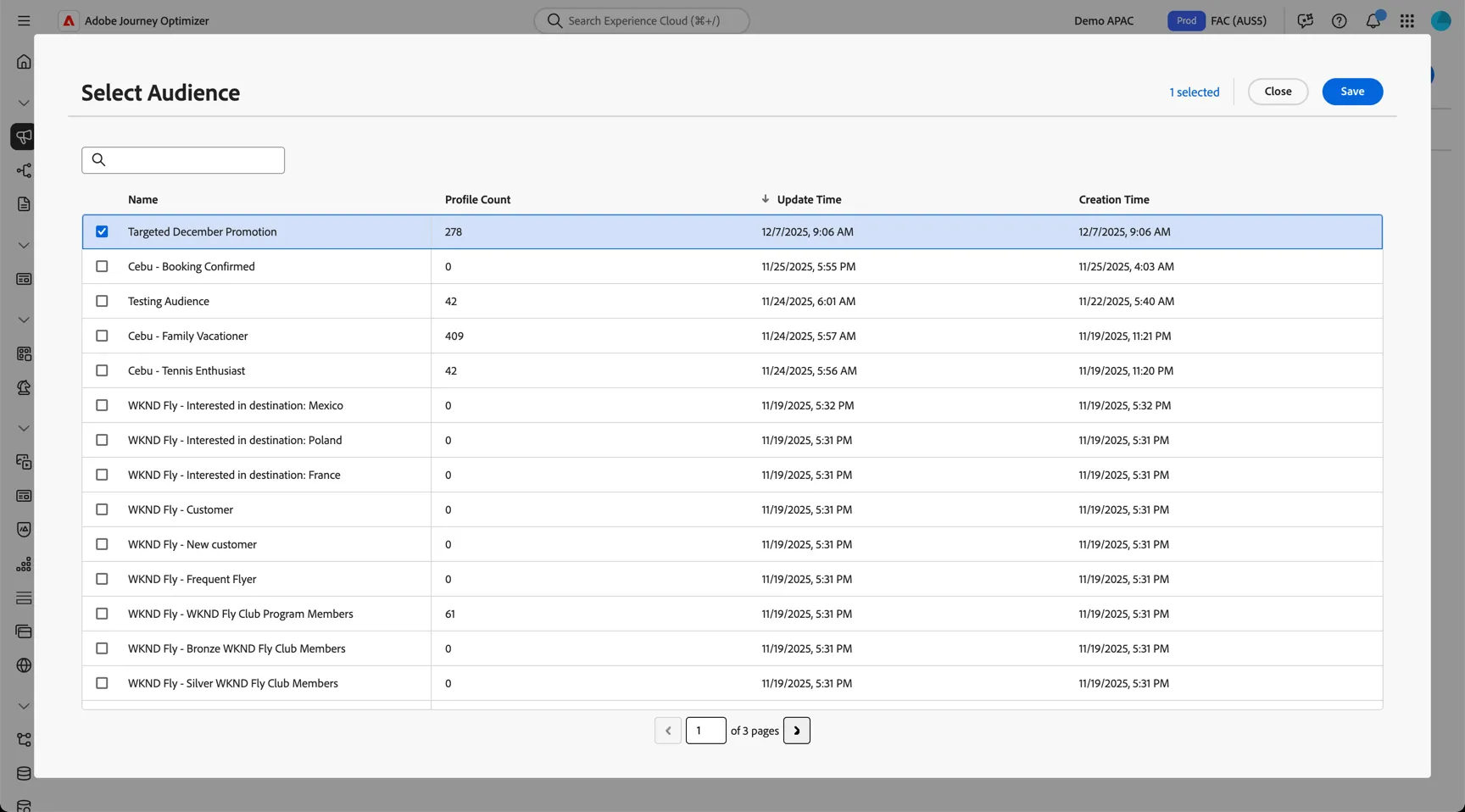Viewport: 1465px width, 812px height.
Task: Collapse the first sidebar section chevron
Action: [x=24, y=103]
